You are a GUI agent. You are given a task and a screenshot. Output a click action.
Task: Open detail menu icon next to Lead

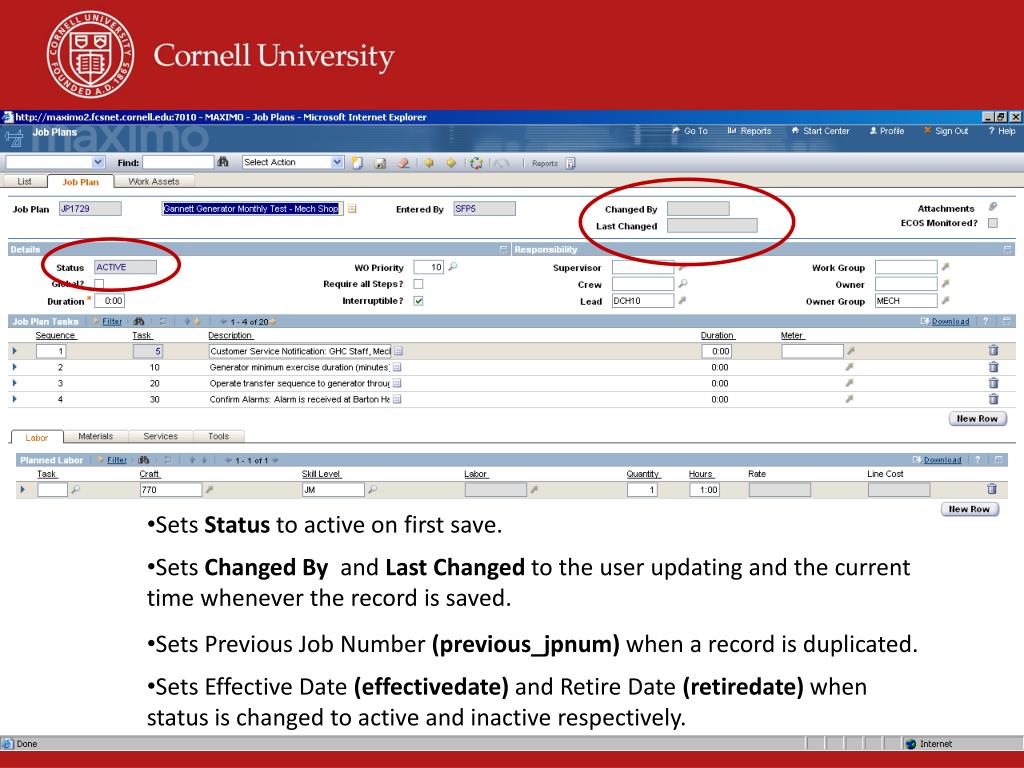pos(682,300)
